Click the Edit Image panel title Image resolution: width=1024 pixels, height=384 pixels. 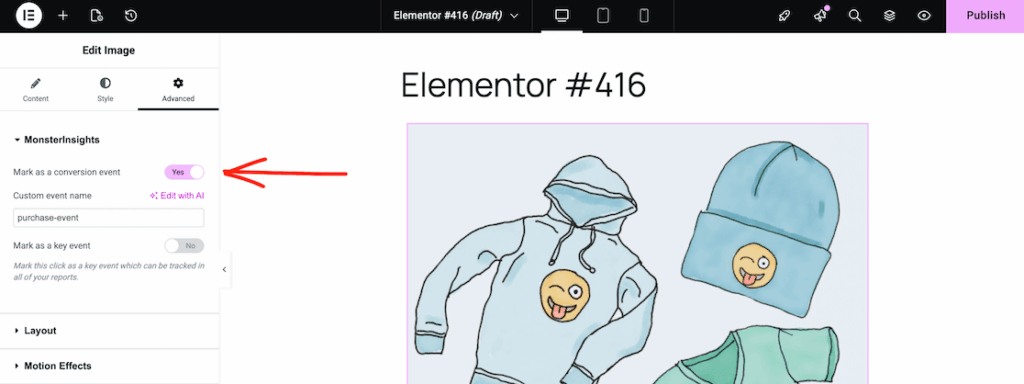(108, 50)
